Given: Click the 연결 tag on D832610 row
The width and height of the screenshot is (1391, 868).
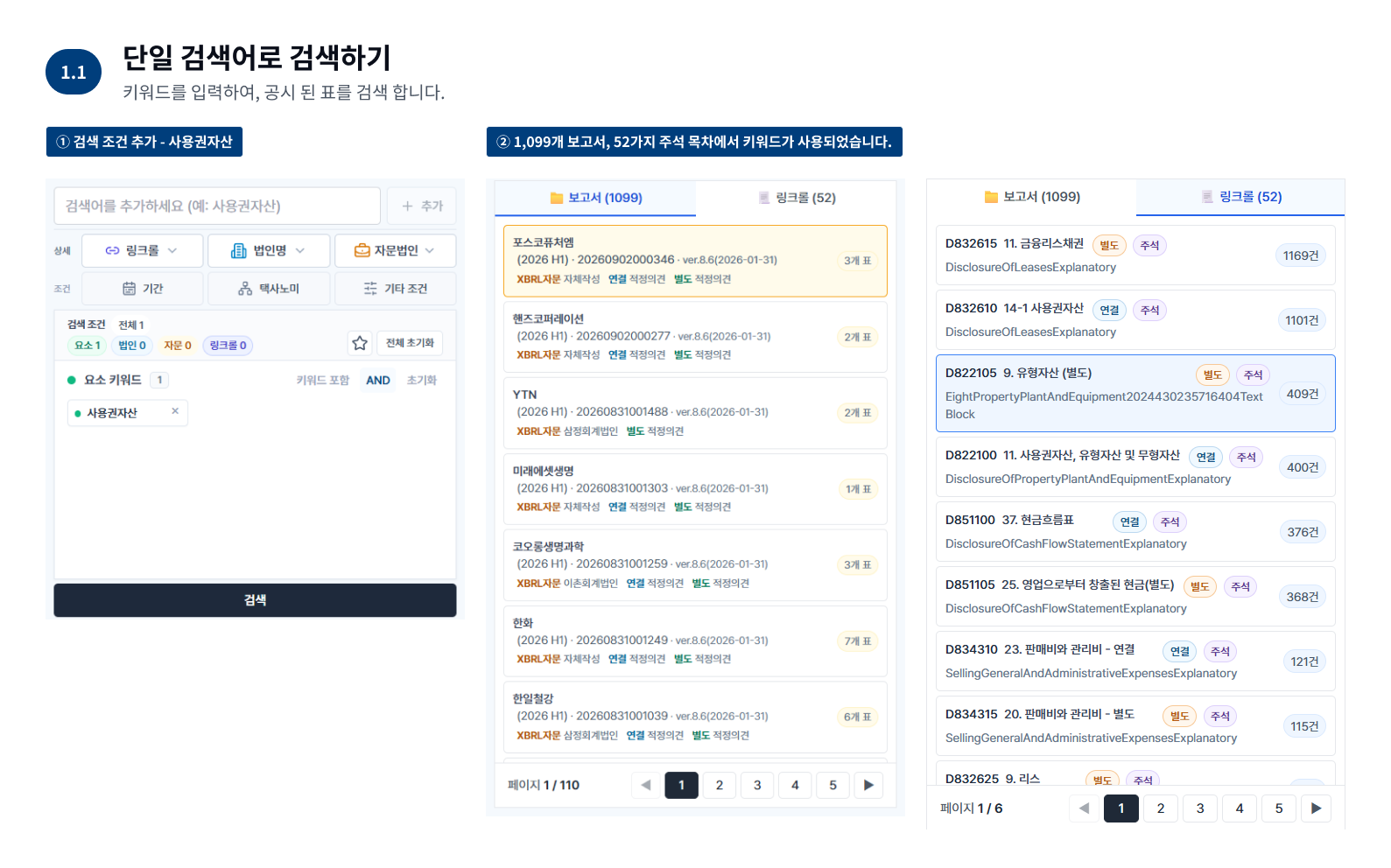Looking at the screenshot, I should pyautogui.click(x=1109, y=311).
